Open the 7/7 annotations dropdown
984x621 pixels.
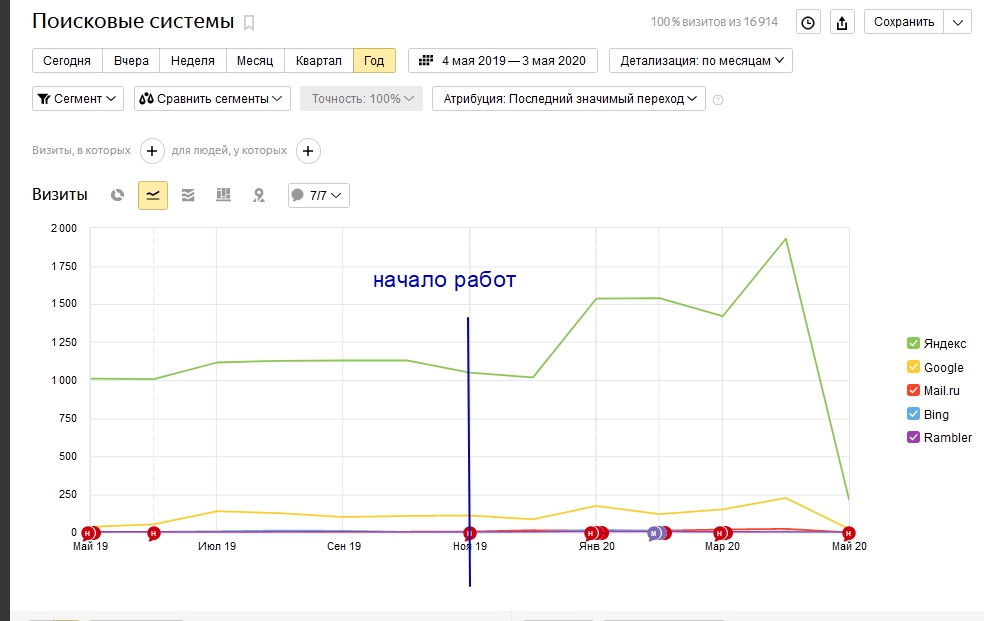(x=319, y=195)
